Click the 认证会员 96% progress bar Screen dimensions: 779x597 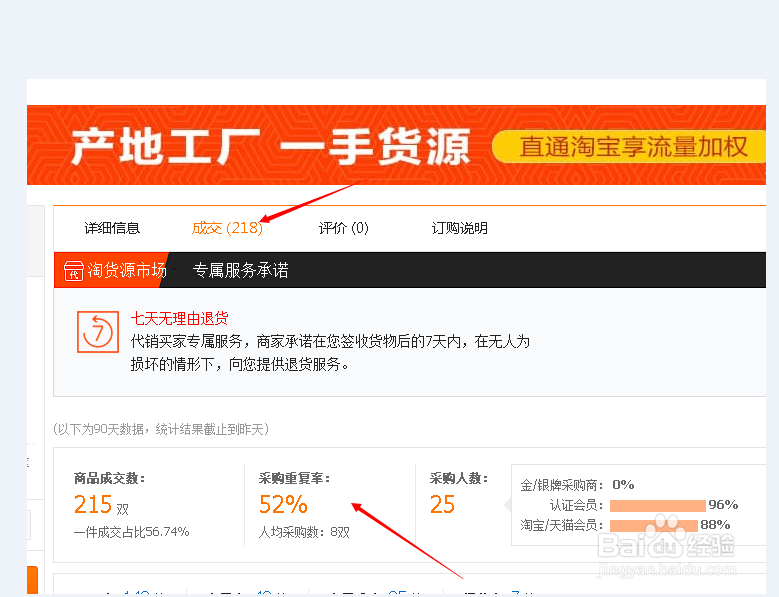[658, 506]
